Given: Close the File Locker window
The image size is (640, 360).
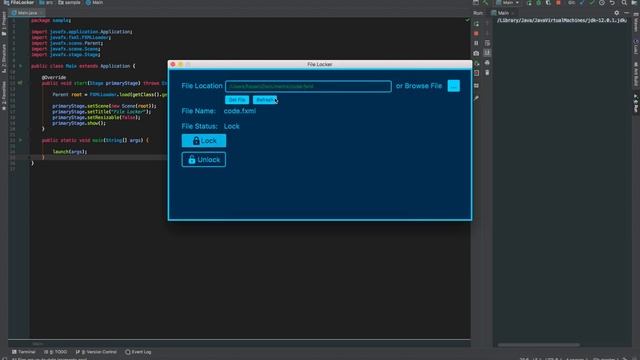Looking at the screenshot, I should (x=173, y=64).
